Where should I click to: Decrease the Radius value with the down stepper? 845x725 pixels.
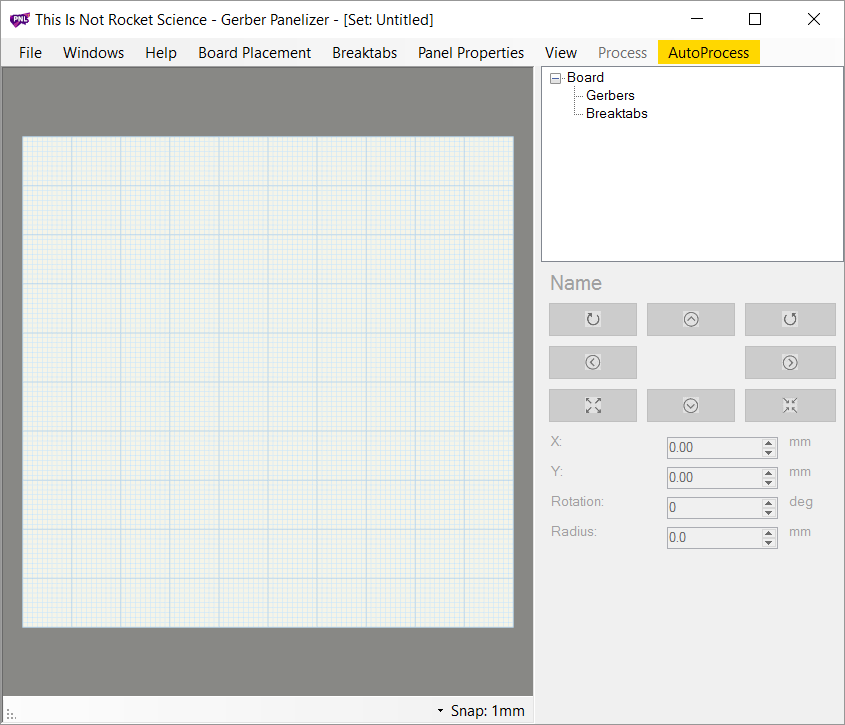768,542
